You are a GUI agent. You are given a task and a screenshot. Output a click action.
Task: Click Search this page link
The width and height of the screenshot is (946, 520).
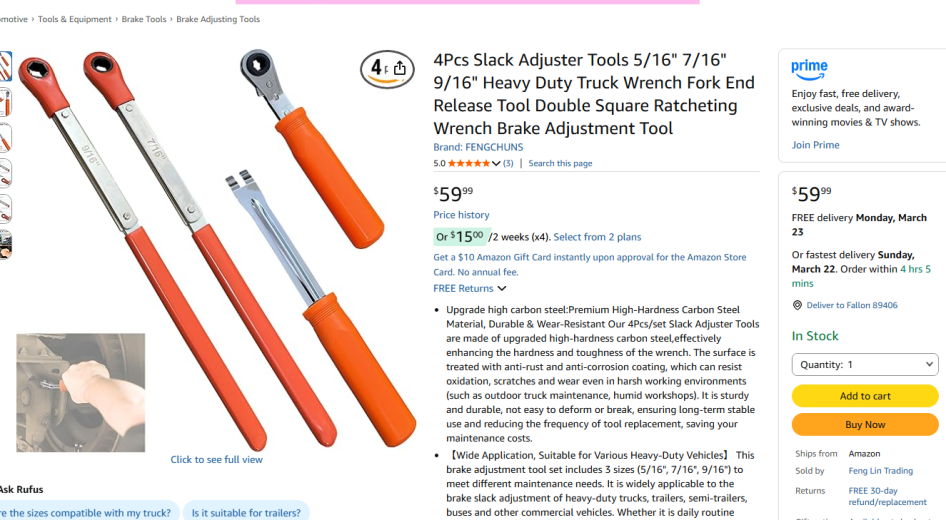tap(560, 163)
